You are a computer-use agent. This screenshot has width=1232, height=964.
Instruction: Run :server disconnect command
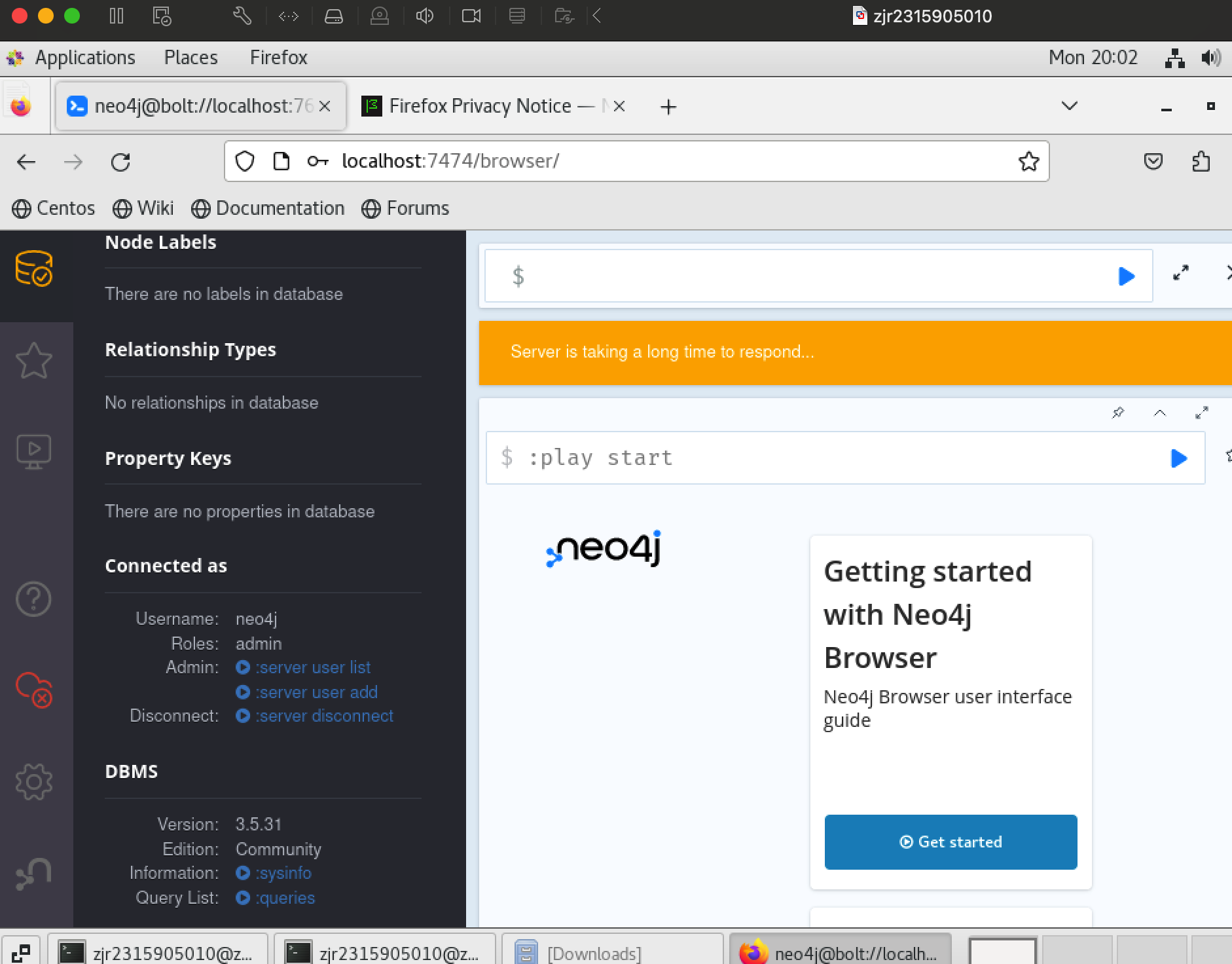tap(315, 716)
